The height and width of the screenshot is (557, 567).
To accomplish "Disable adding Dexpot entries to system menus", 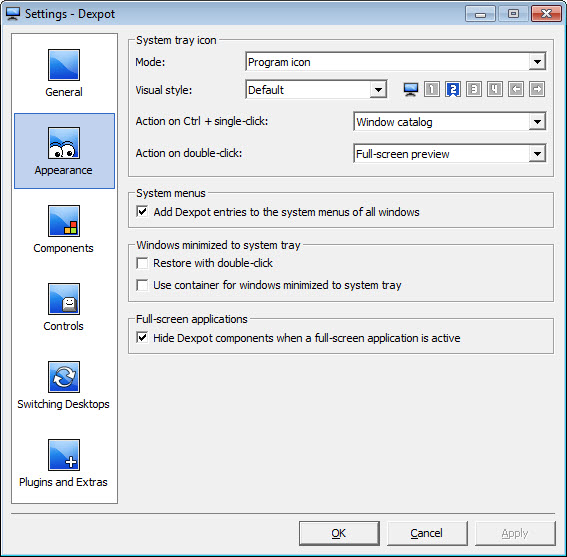I will tap(142, 212).
